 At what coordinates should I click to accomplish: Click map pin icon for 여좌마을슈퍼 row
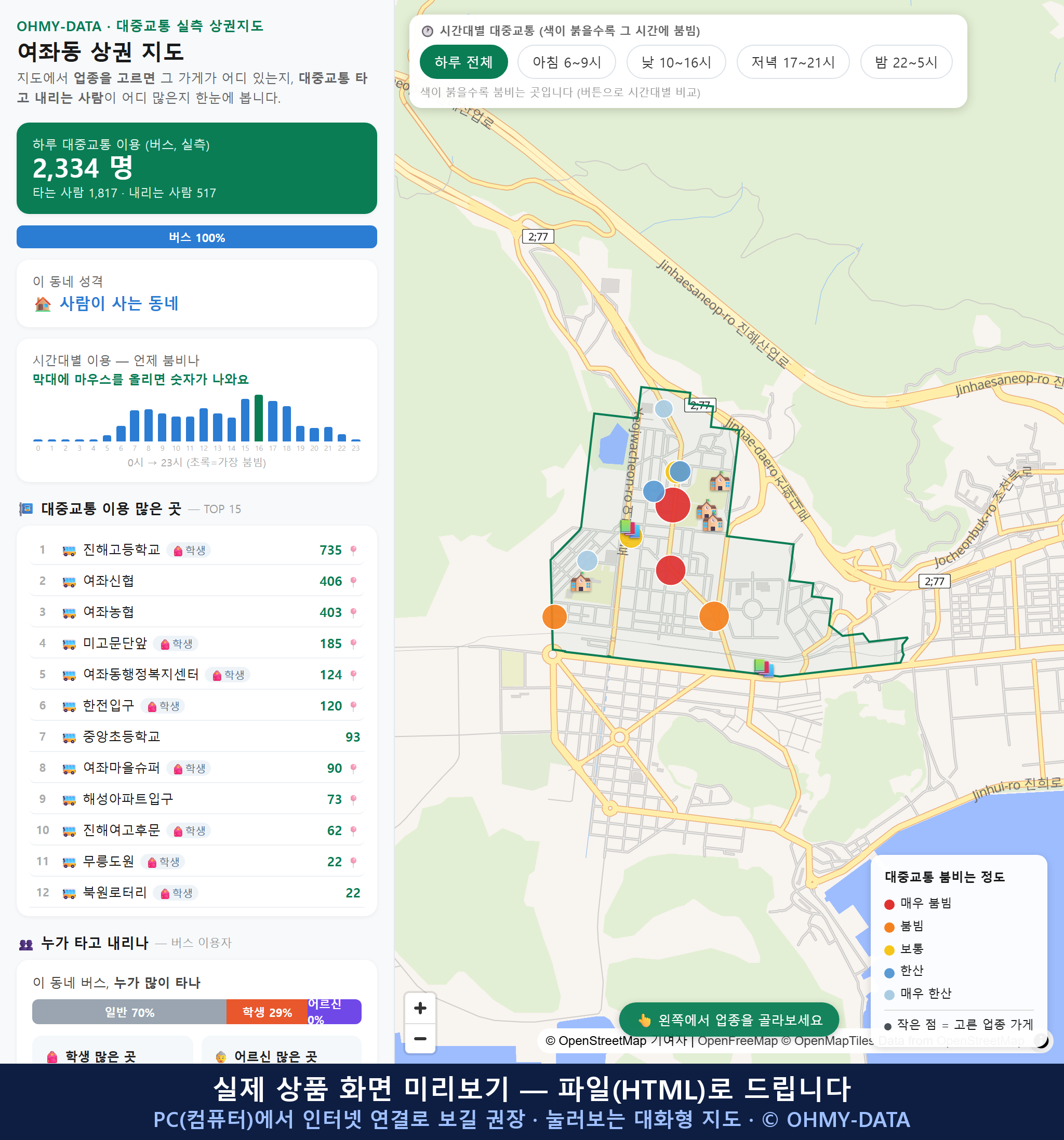tap(353, 769)
